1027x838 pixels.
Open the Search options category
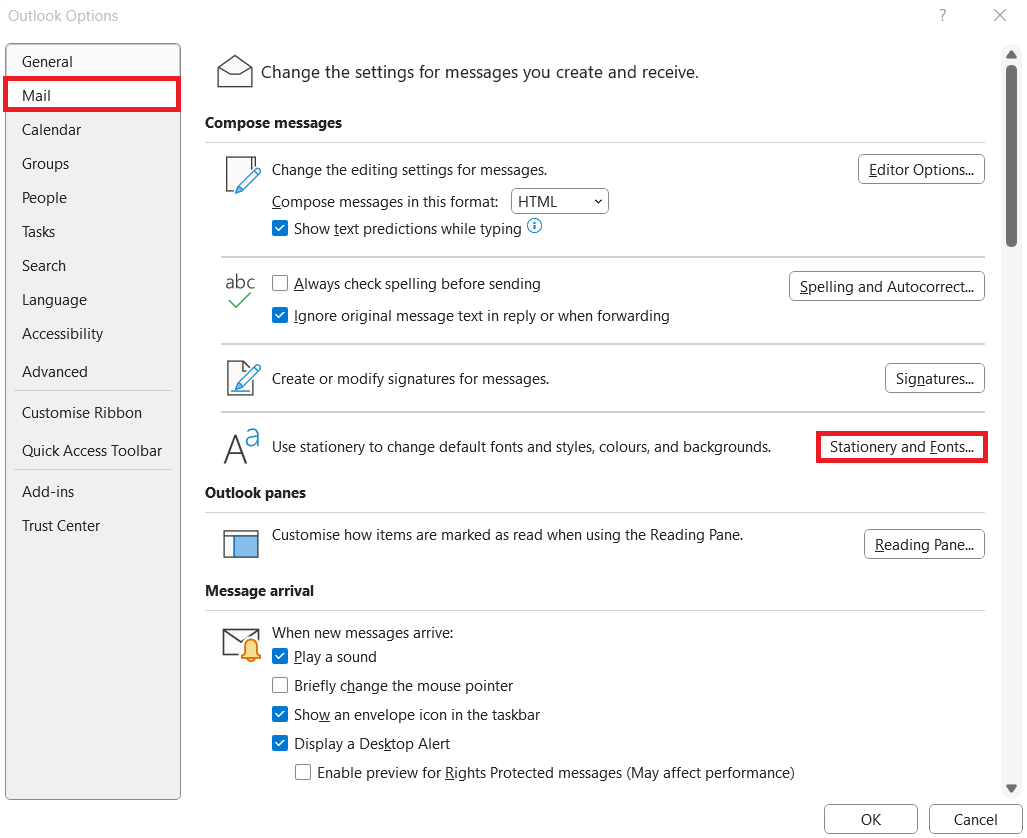pos(92,266)
